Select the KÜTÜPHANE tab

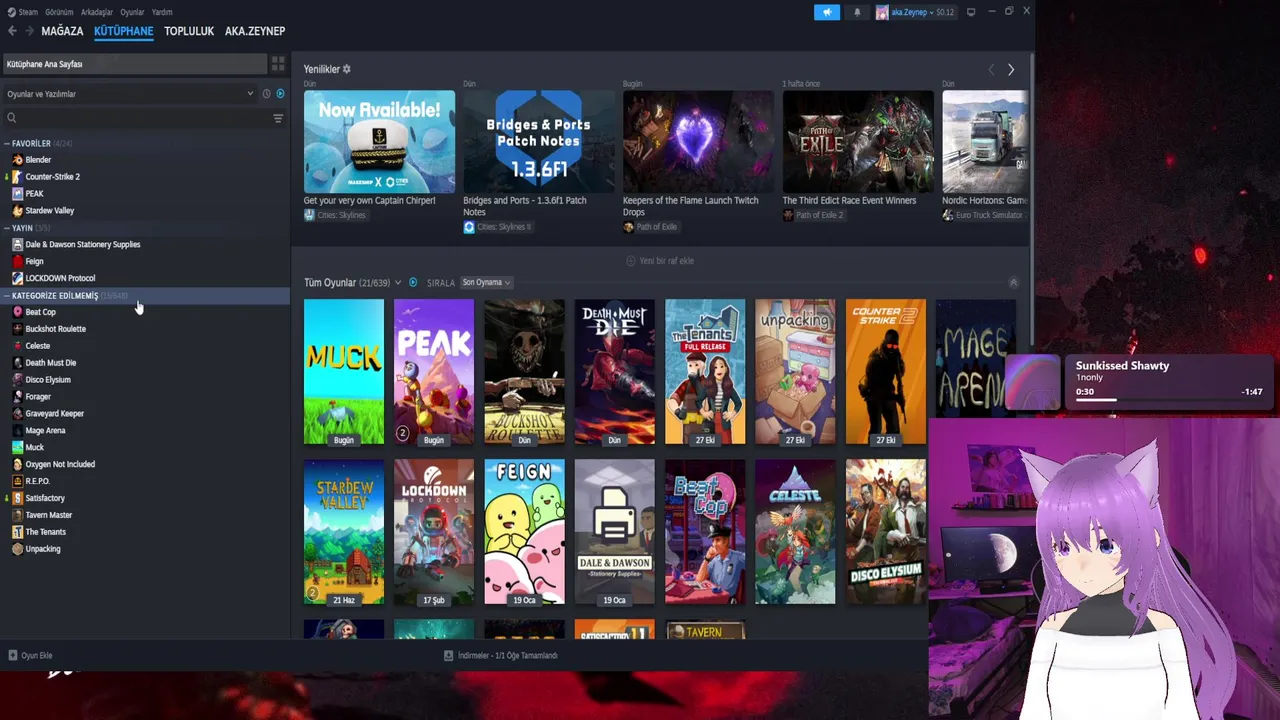point(124,31)
